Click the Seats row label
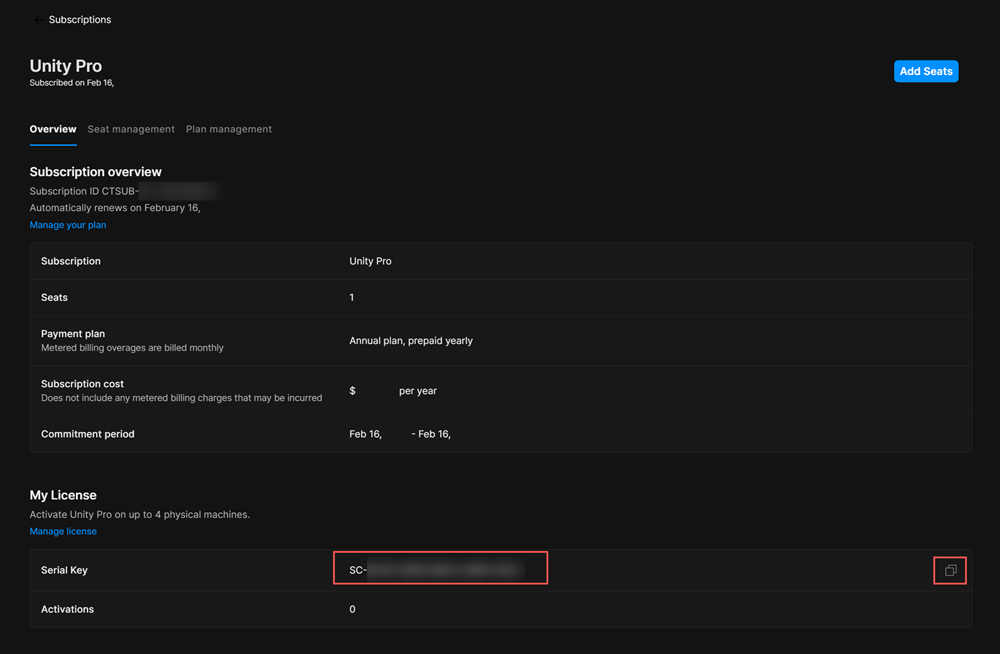 click(54, 297)
